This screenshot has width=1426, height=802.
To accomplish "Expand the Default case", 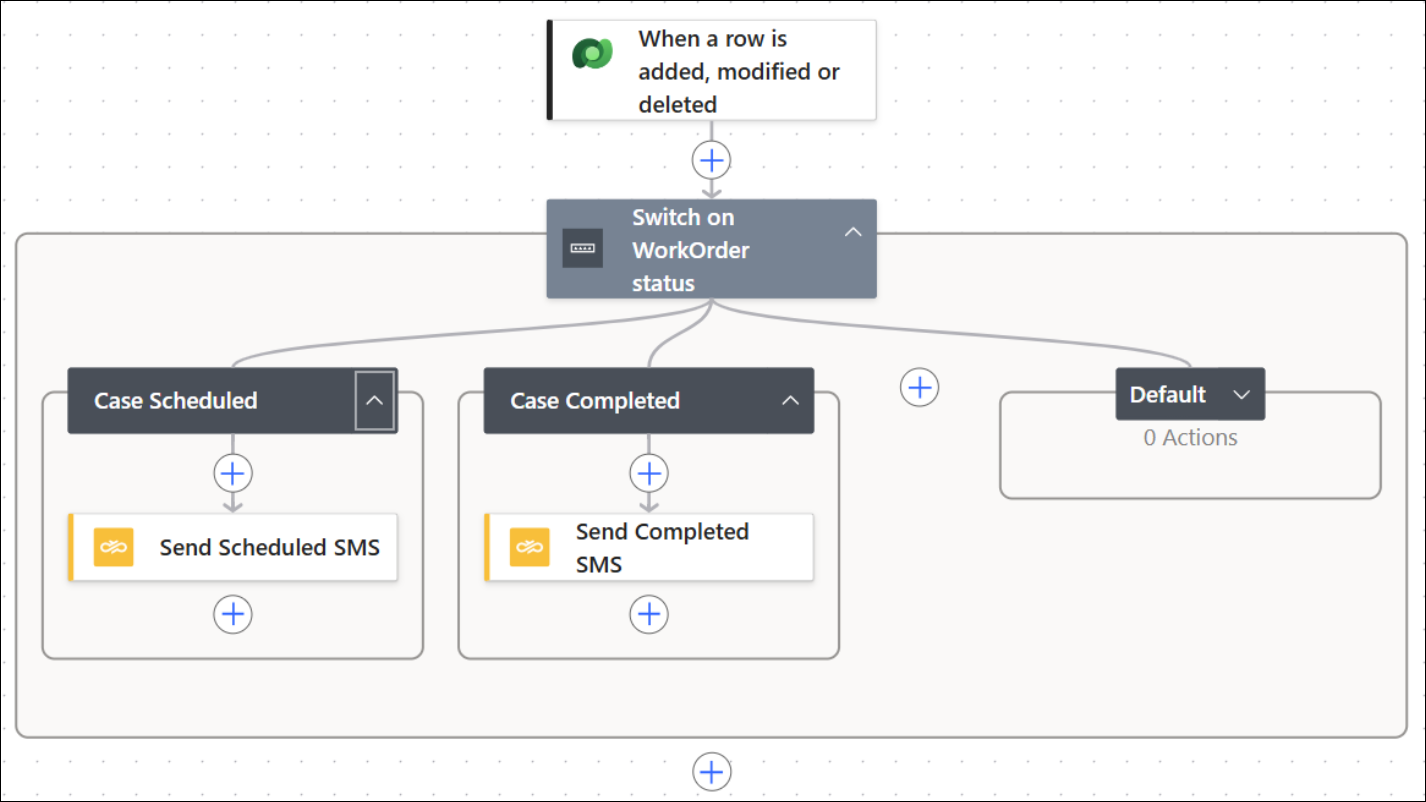I will (x=1242, y=395).
